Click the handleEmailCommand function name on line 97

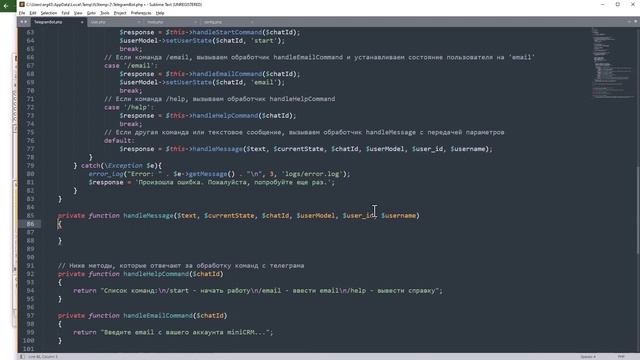158,316
